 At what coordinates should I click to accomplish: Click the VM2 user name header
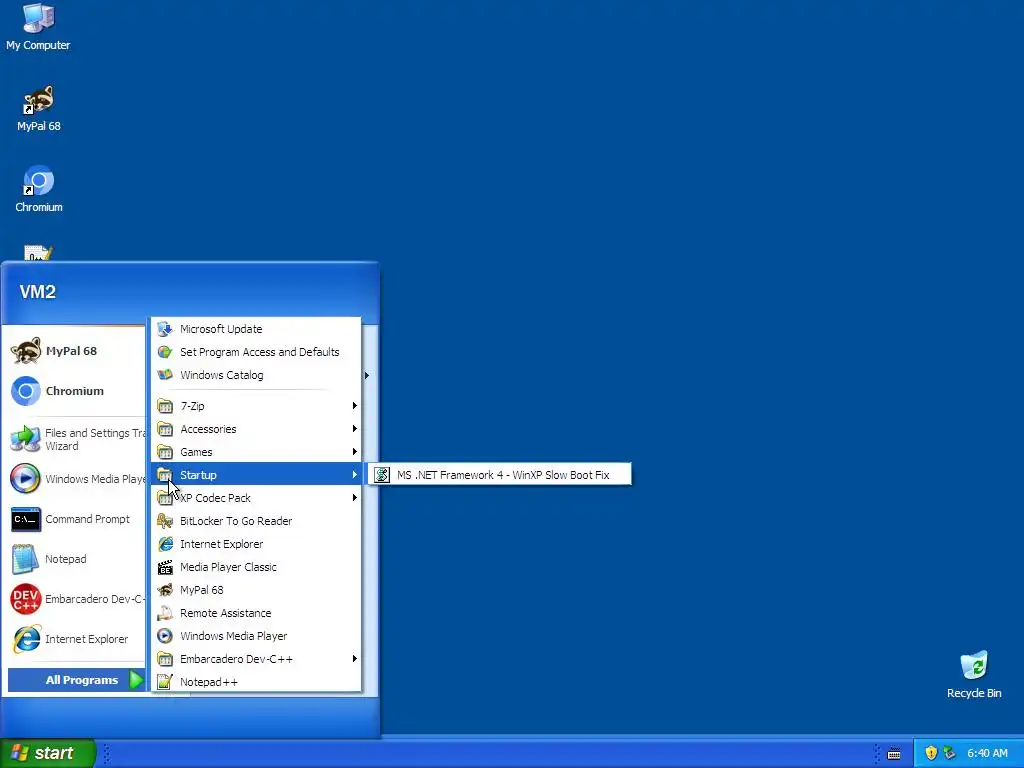[37, 291]
